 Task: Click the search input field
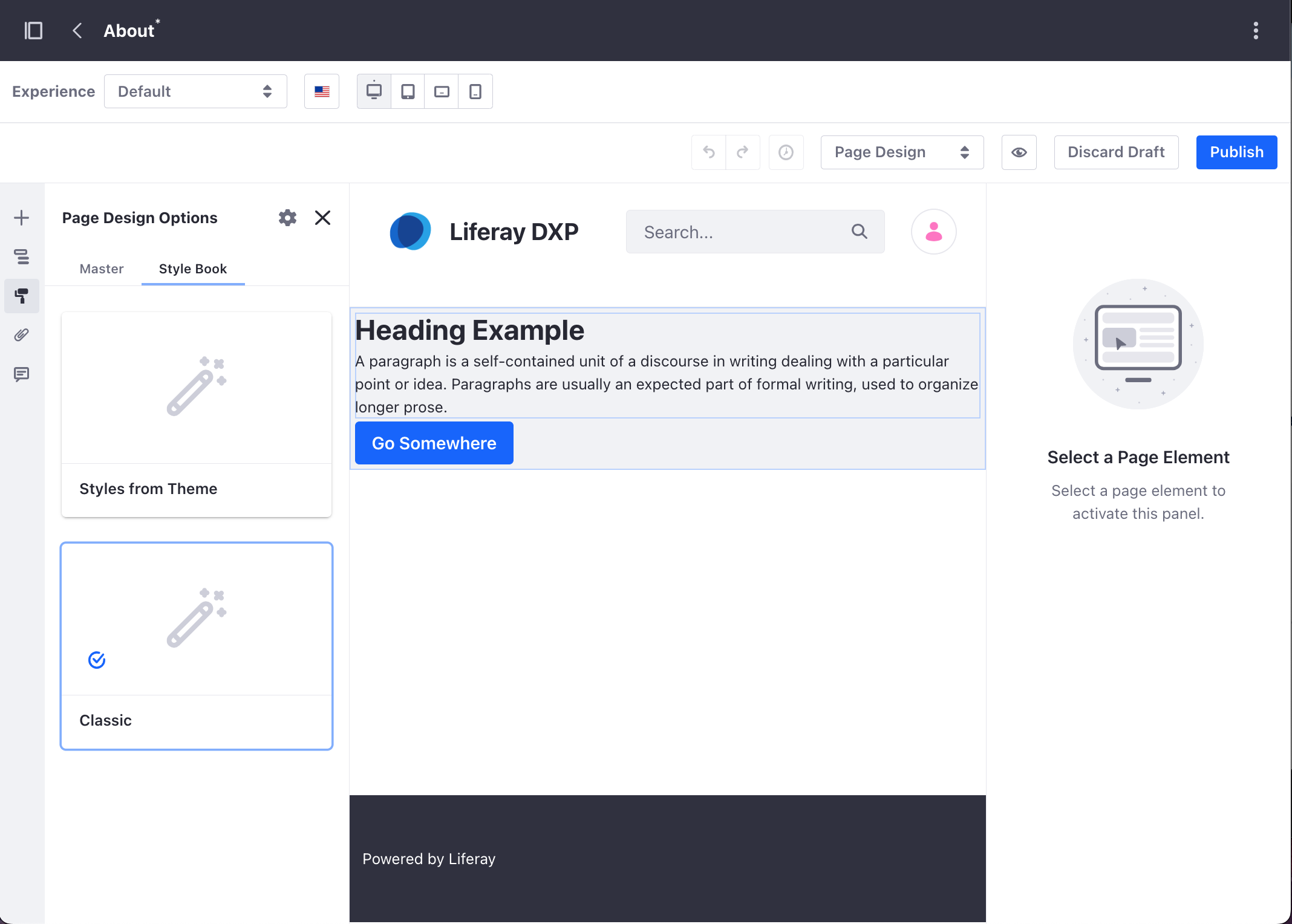click(x=755, y=232)
